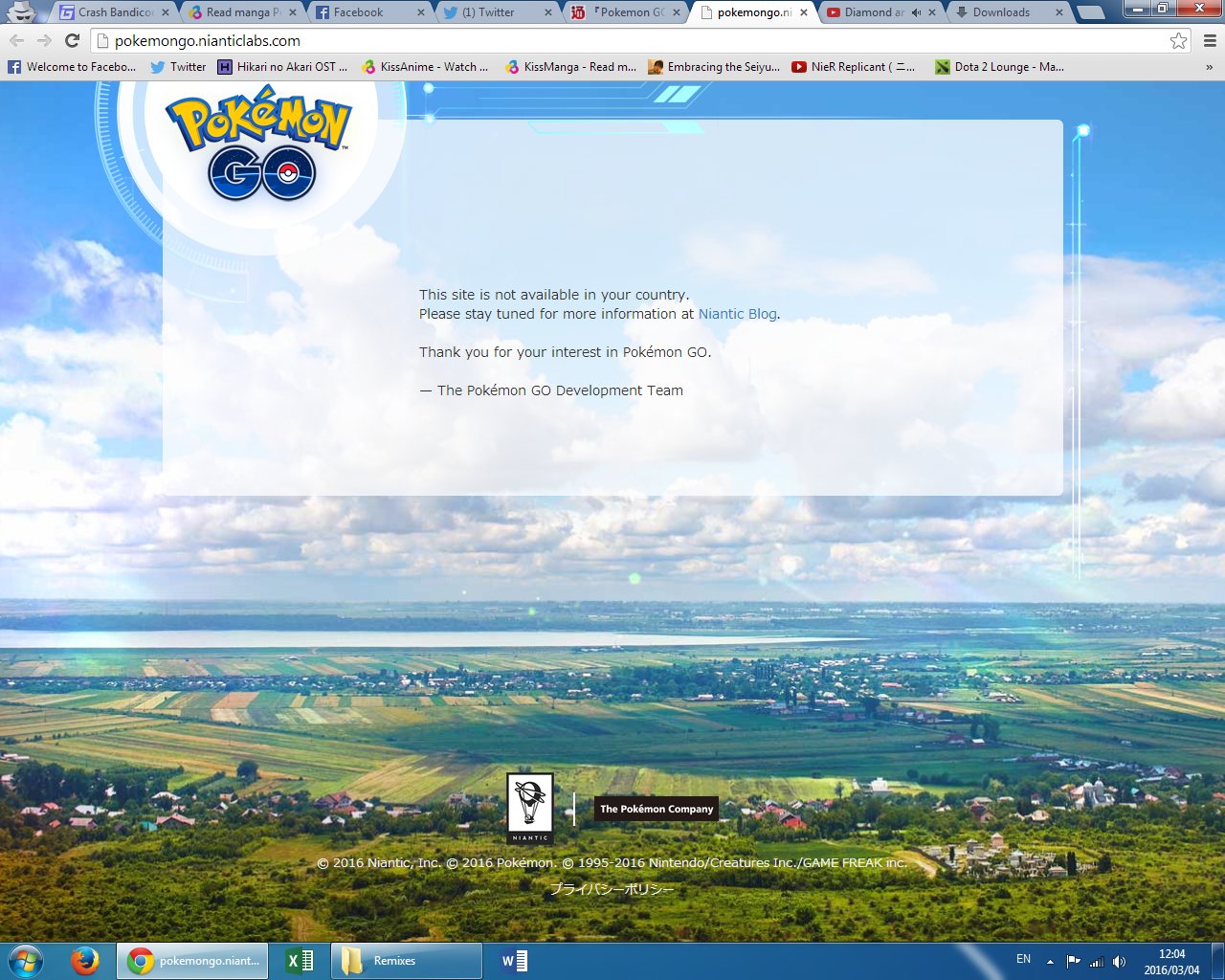Bookmark this page with the star
1225x980 pixels.
tap(1178, 40)
